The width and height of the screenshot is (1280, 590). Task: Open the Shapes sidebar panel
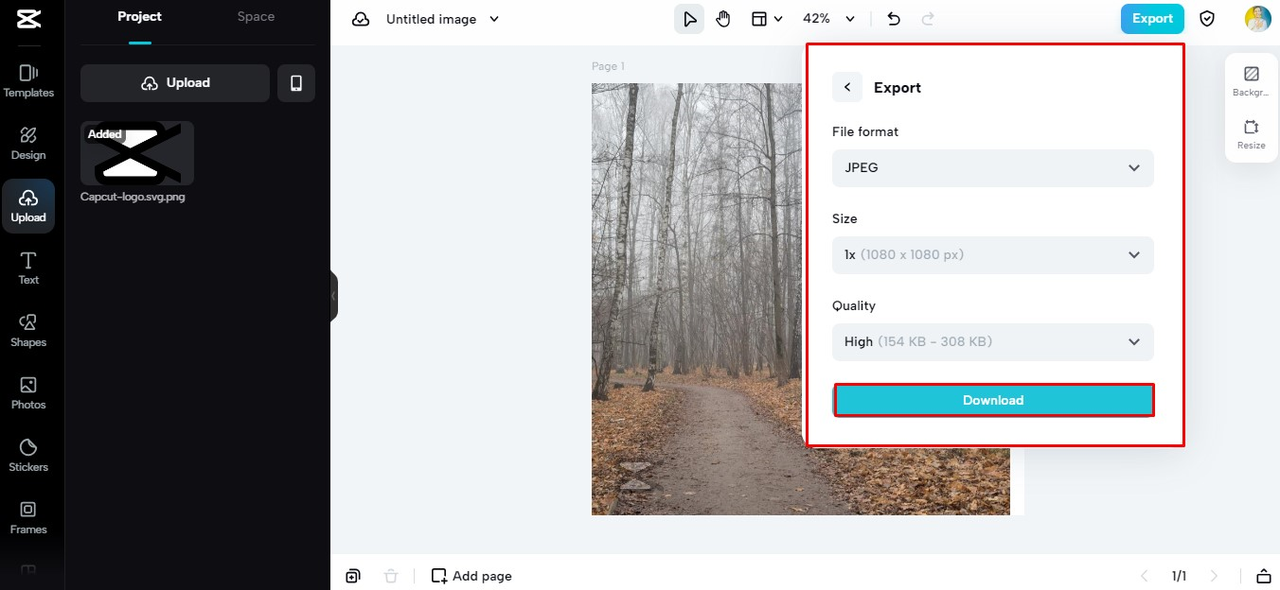28,331
